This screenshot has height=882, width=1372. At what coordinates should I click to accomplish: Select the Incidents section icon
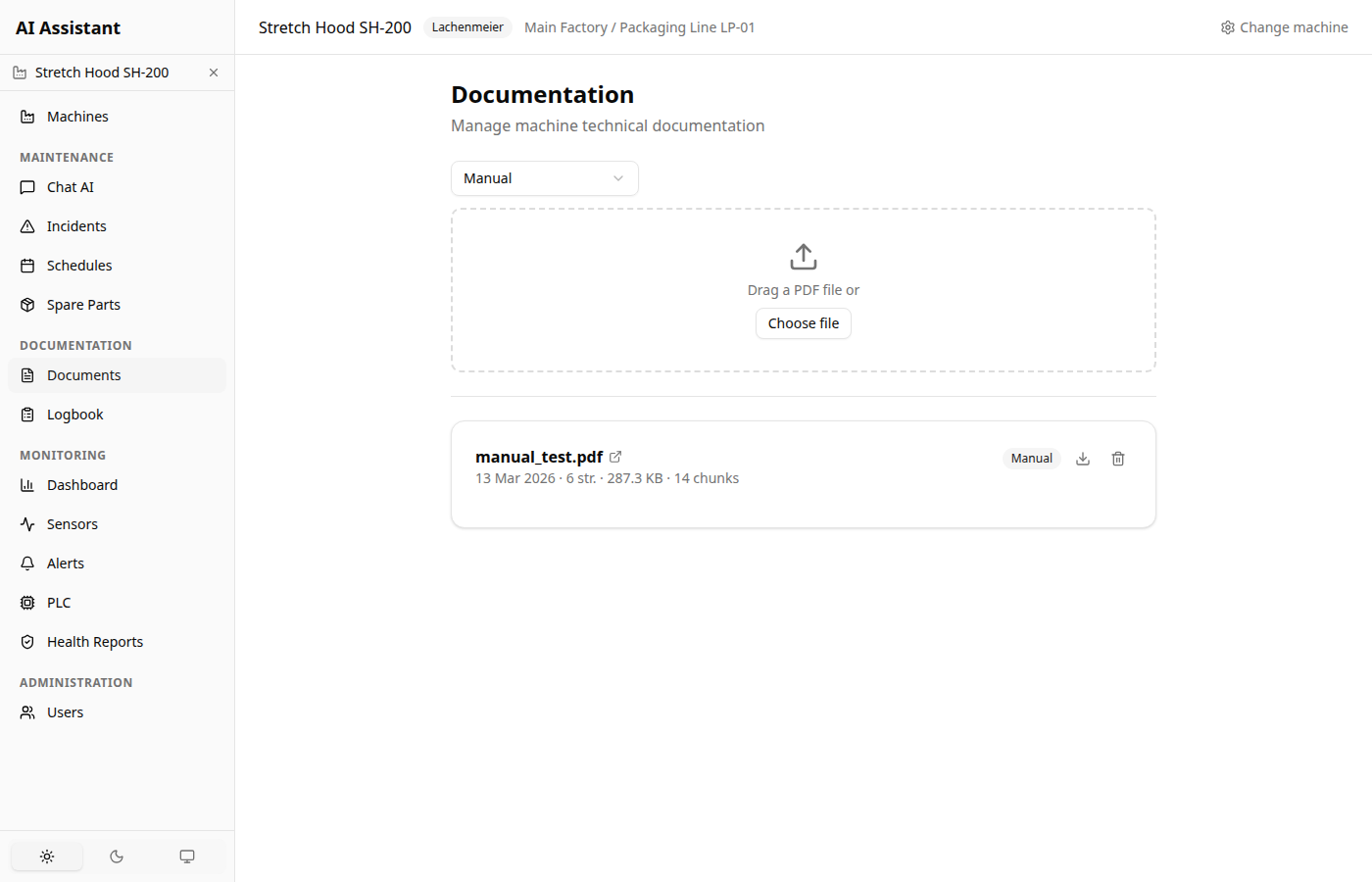coord(27,225)
